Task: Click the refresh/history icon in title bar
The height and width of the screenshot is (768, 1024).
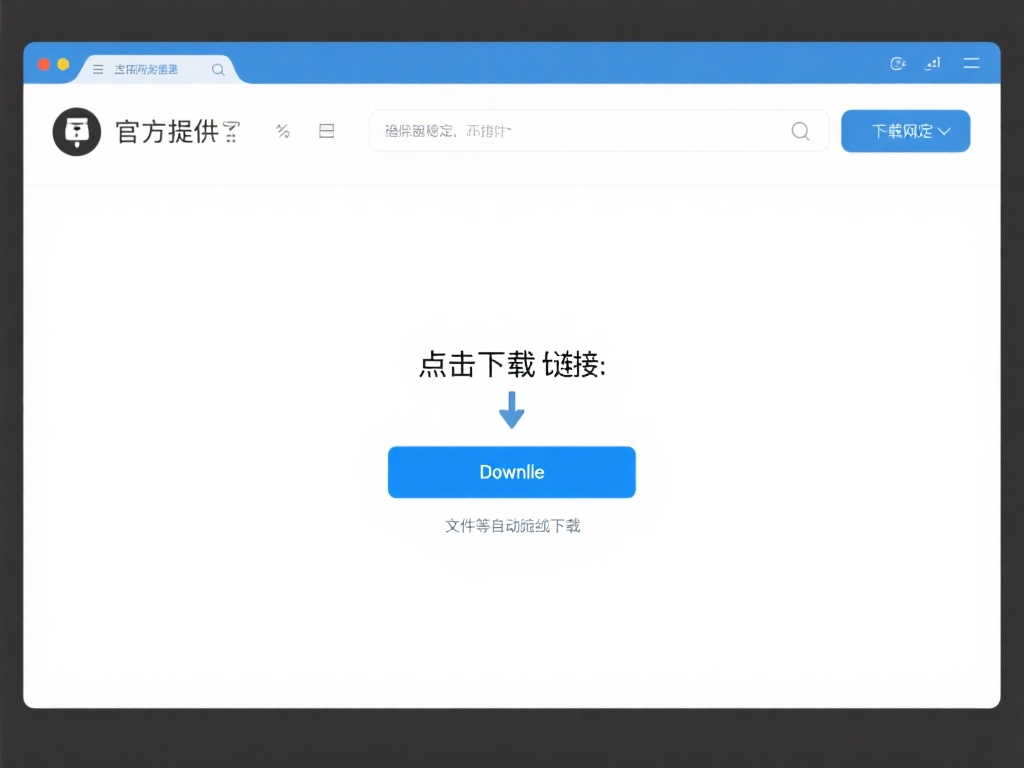Action: 897,64
